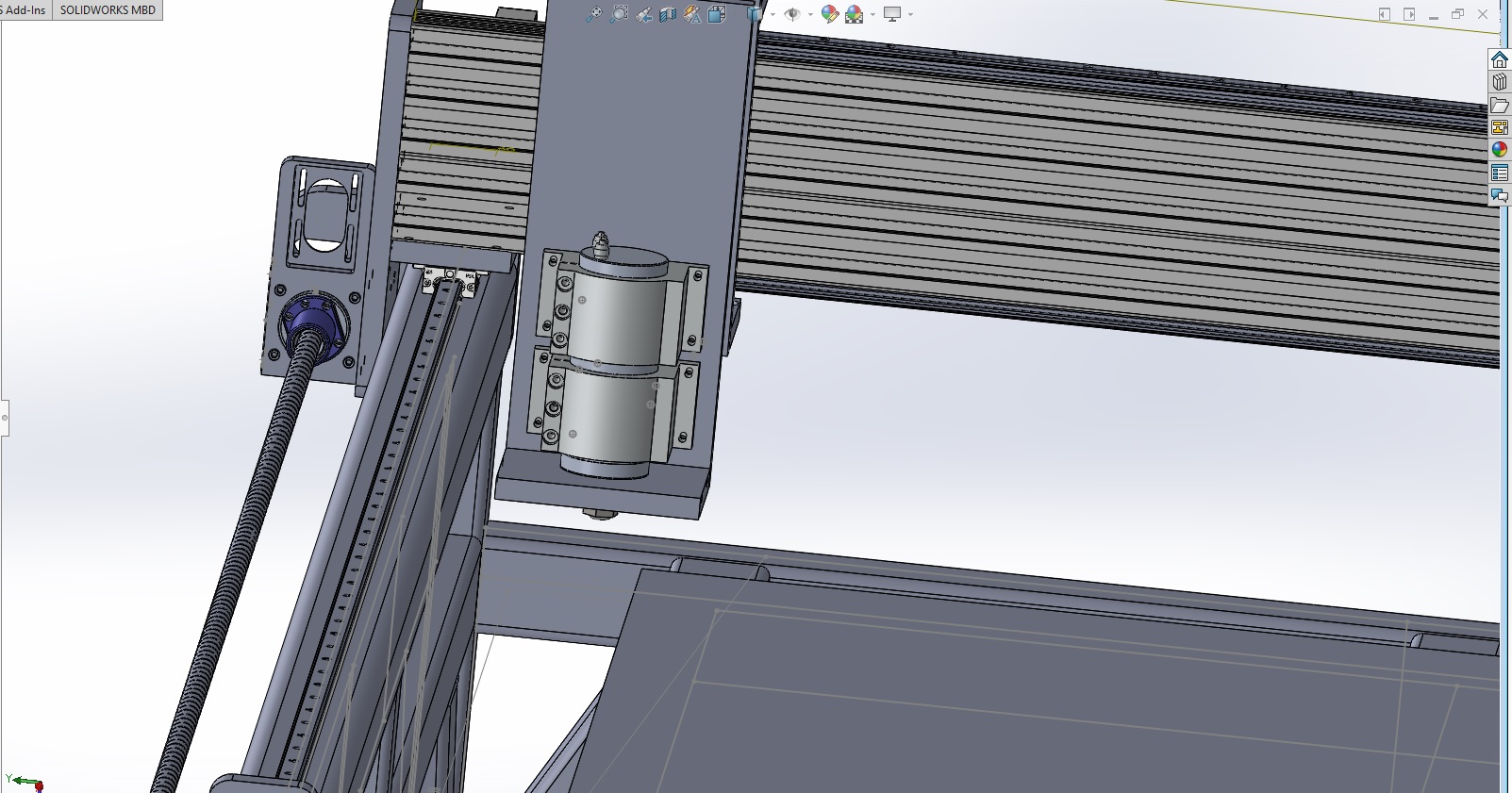Click the View Settings monitor icon
The height and width of the screenshot is (793, 1512).
(891, 14)
